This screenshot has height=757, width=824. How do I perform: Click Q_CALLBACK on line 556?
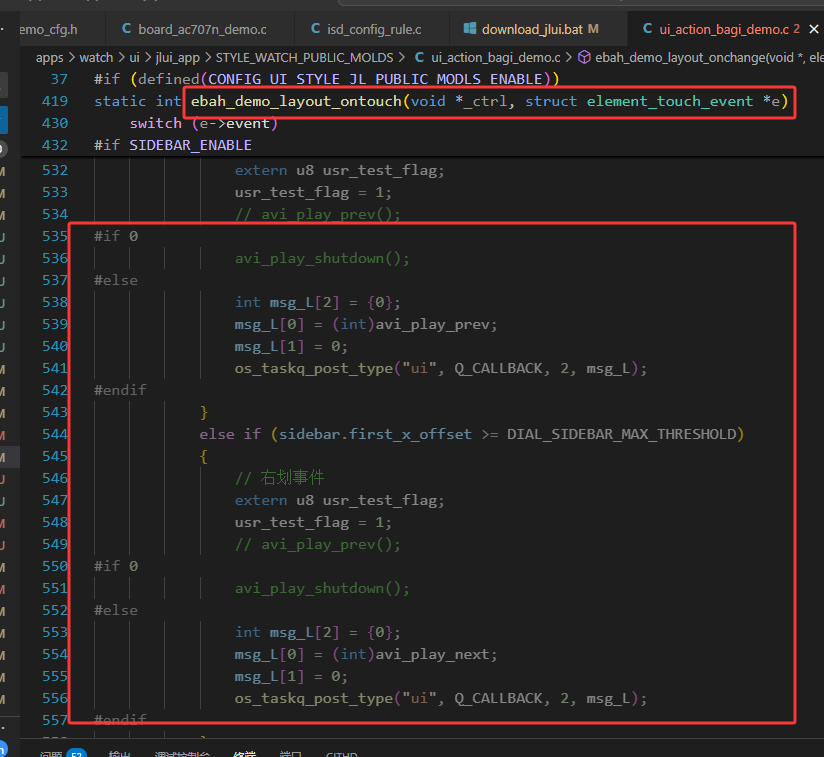(498, 699)
